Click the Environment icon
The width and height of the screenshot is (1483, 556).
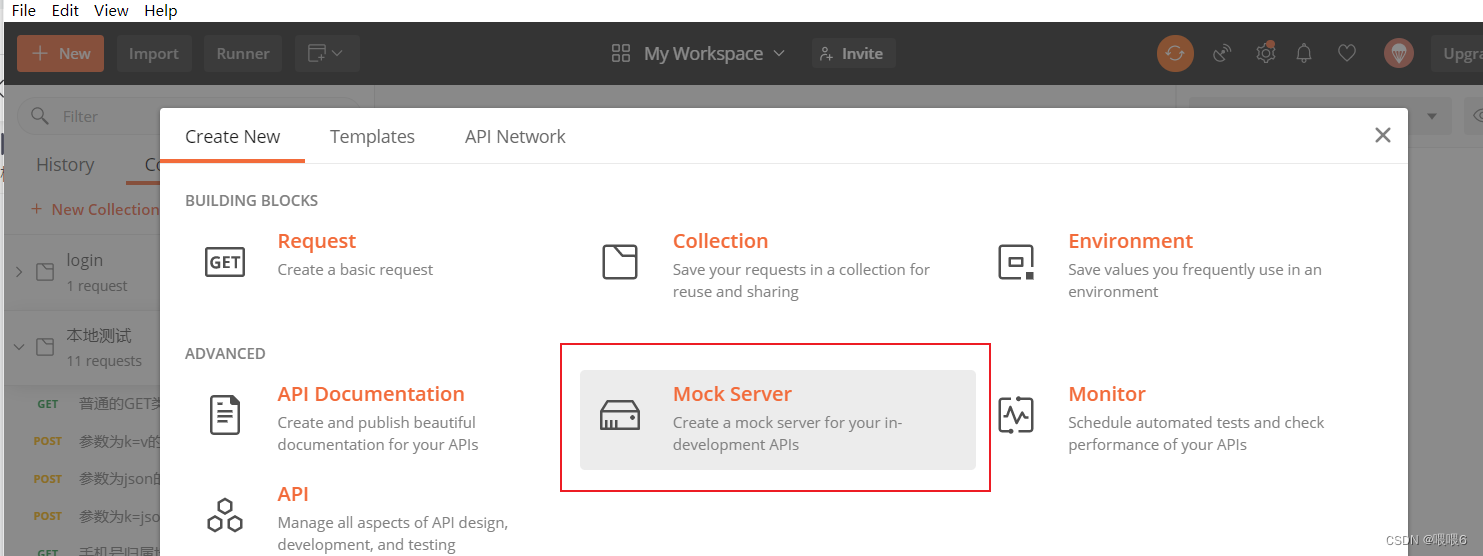pyautogui.click(x=1016, y=262)
